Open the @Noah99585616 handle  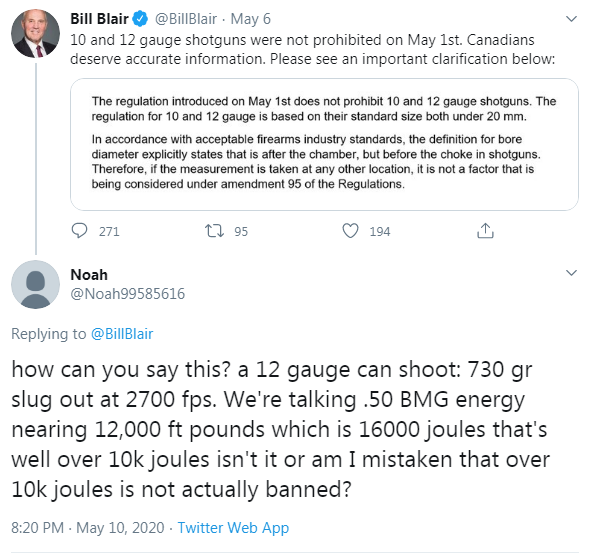click(x=128, y=294)
